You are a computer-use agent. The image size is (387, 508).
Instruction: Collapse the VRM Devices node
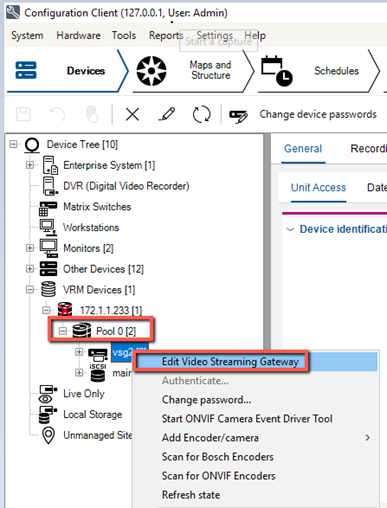[x=30, y=290]
